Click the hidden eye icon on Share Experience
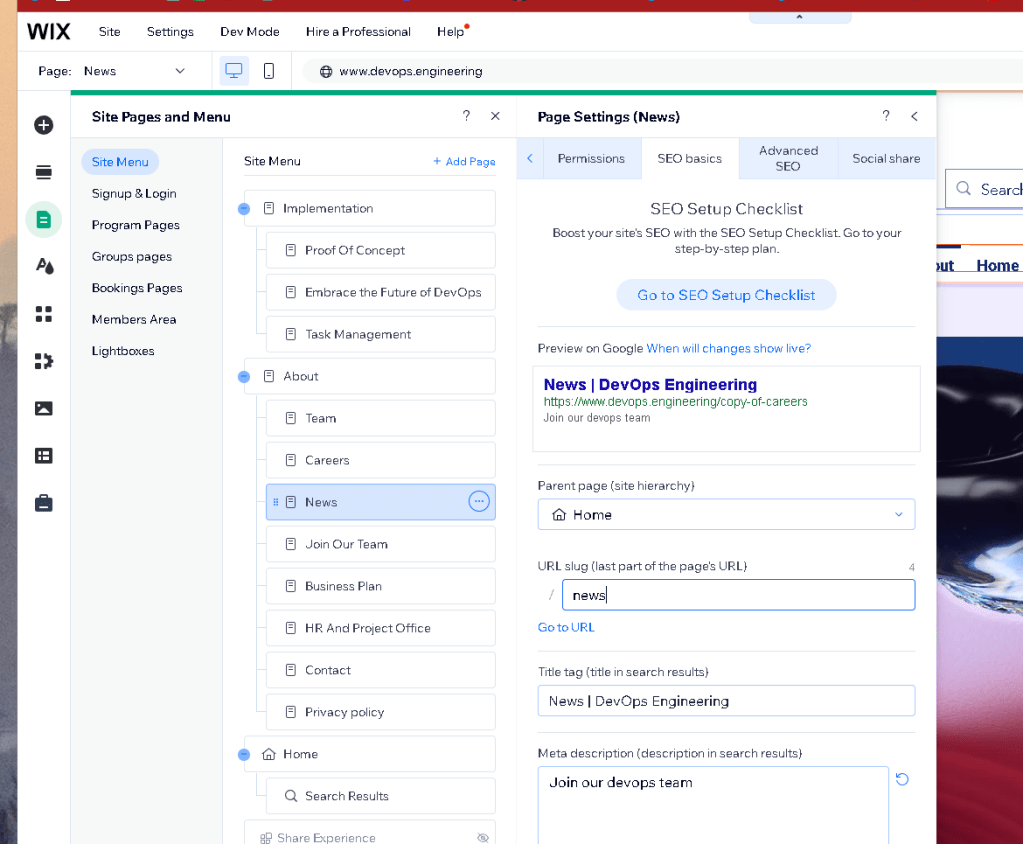This screenshot has height=844, width=1023. point(483,837)
